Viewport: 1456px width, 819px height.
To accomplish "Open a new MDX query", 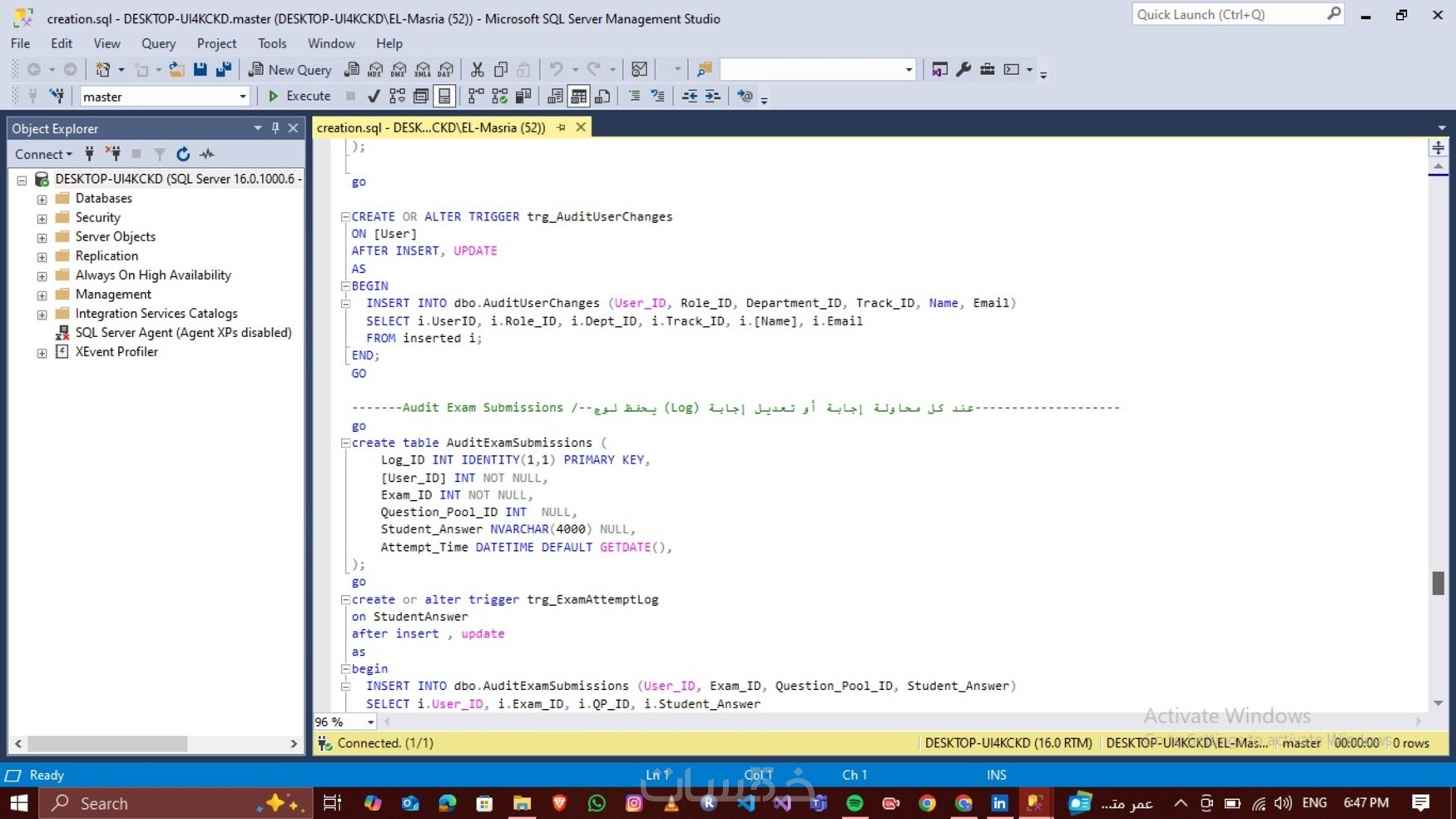I will coord(376,70).
